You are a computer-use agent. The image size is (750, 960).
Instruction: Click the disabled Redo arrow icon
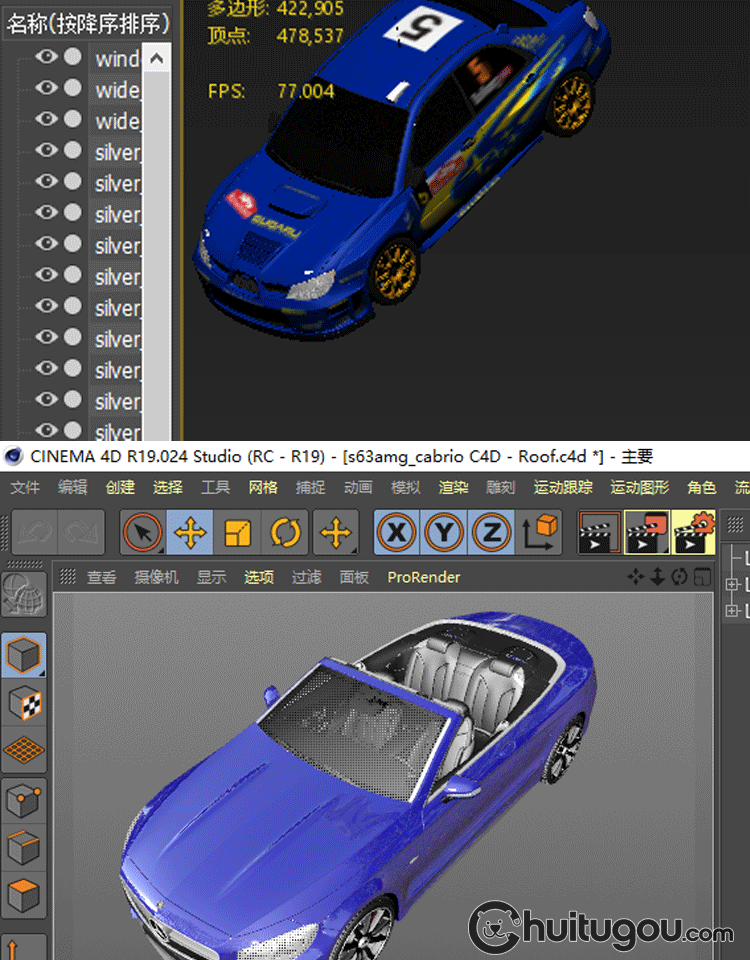(x=81, y=532)
